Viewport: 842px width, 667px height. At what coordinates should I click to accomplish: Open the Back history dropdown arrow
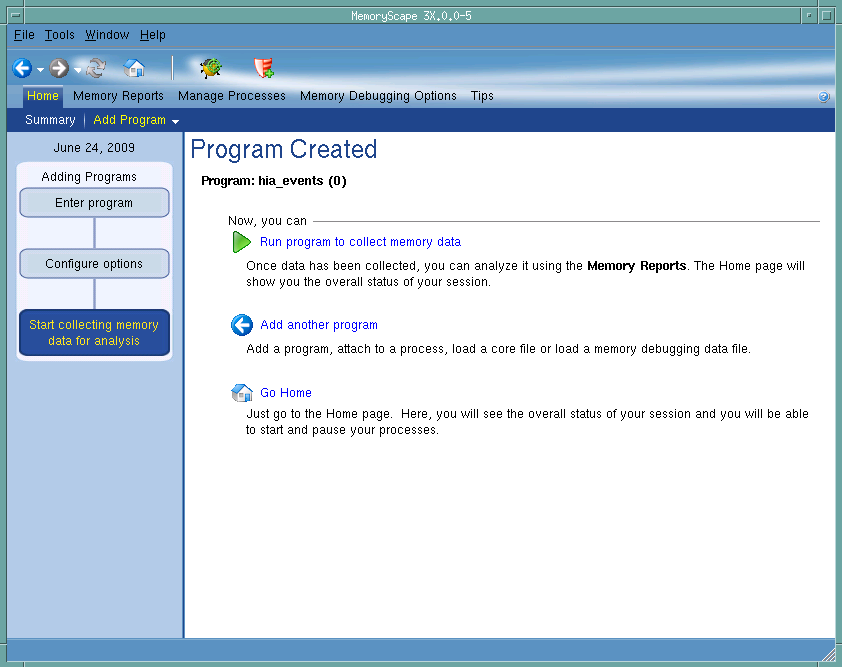(40, 70)
